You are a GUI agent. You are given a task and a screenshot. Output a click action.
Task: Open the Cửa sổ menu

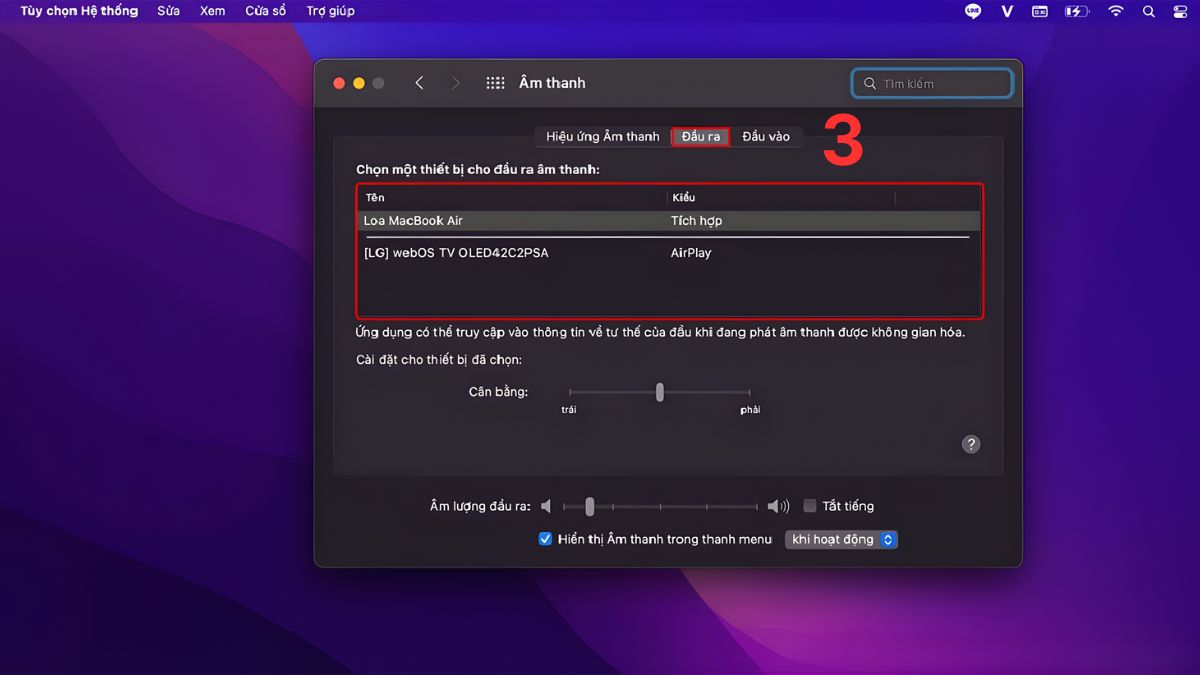coord(266,11)
